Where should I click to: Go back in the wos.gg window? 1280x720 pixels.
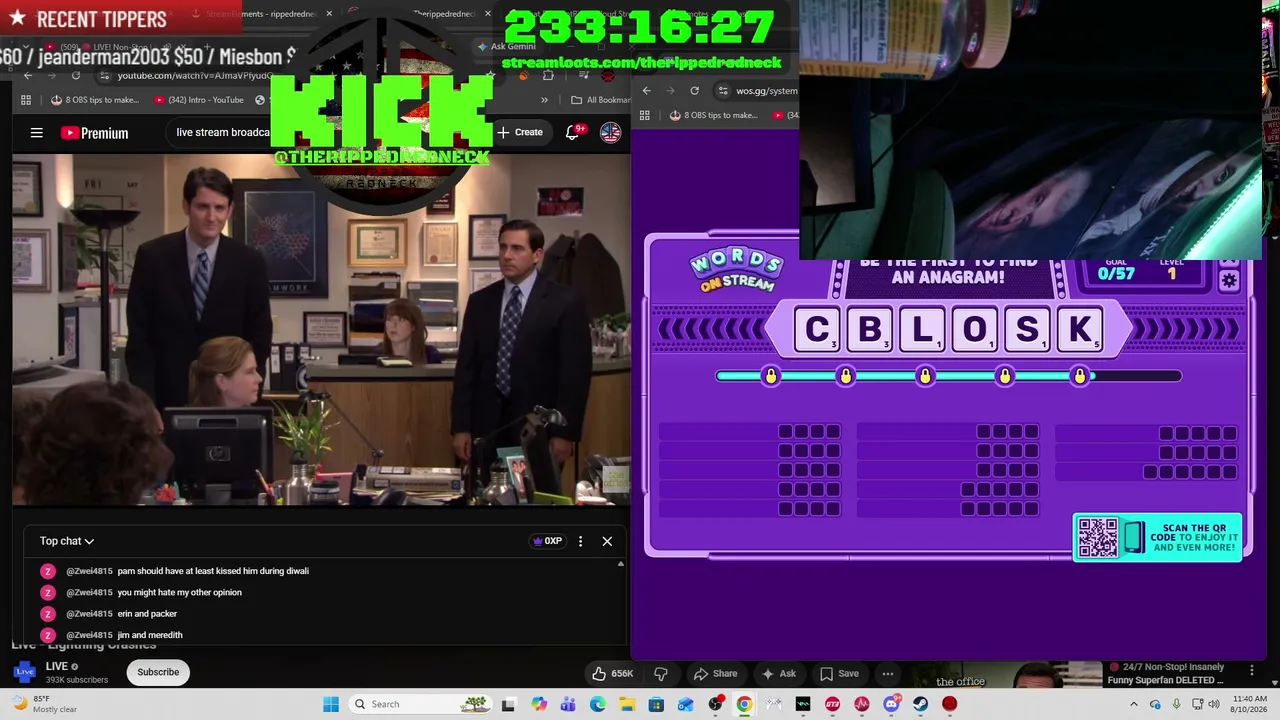pos(646,90)
